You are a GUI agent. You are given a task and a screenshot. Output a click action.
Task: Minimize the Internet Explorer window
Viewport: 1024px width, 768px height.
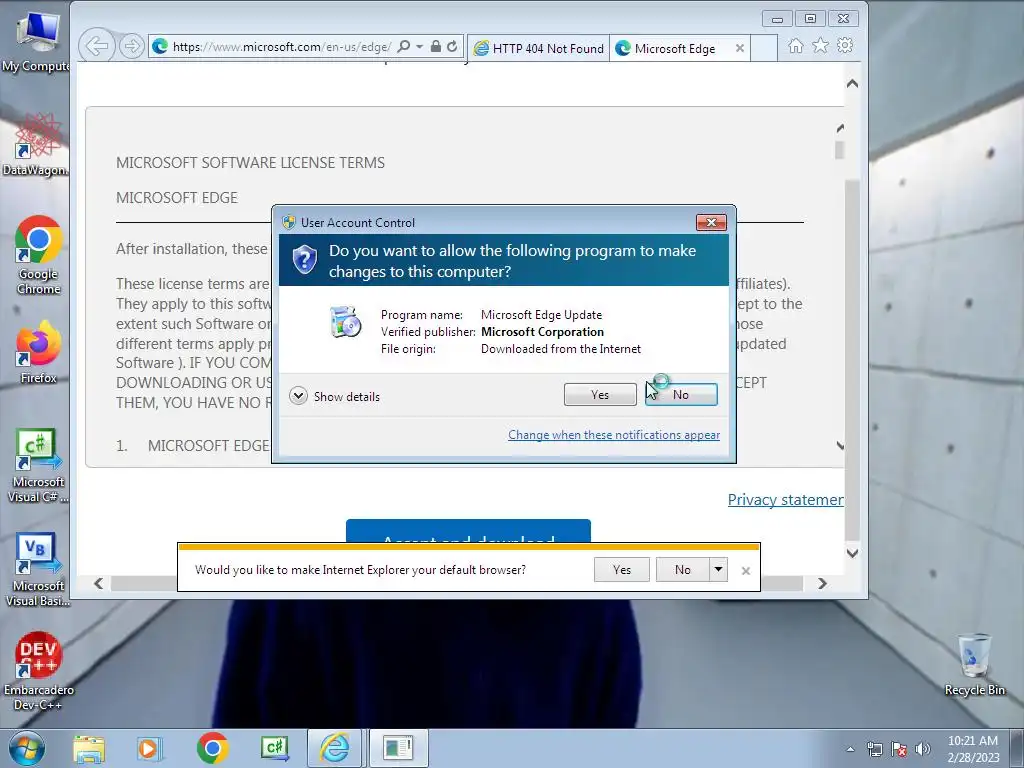coord(777,19)
